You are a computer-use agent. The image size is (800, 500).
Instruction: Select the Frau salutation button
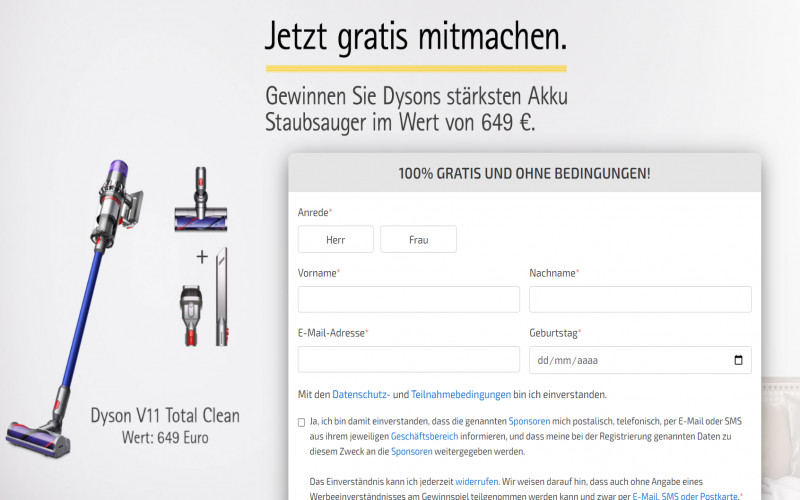click(x=418, y=239)
